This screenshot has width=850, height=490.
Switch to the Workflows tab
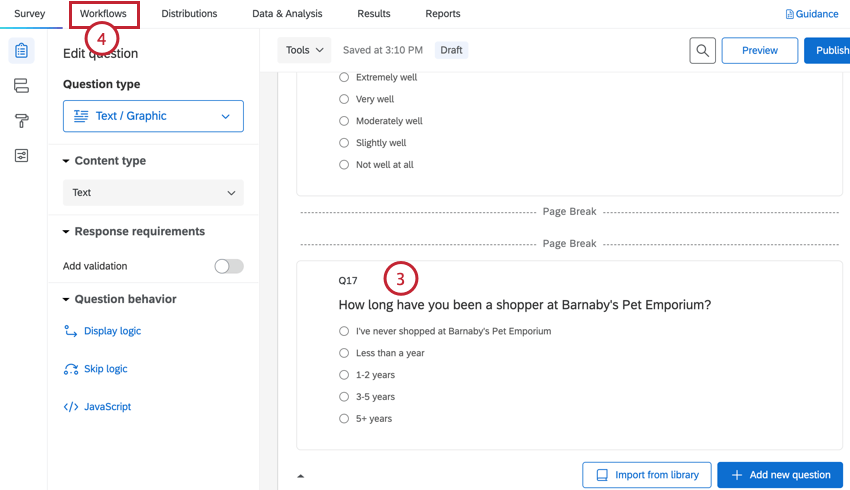103,14
